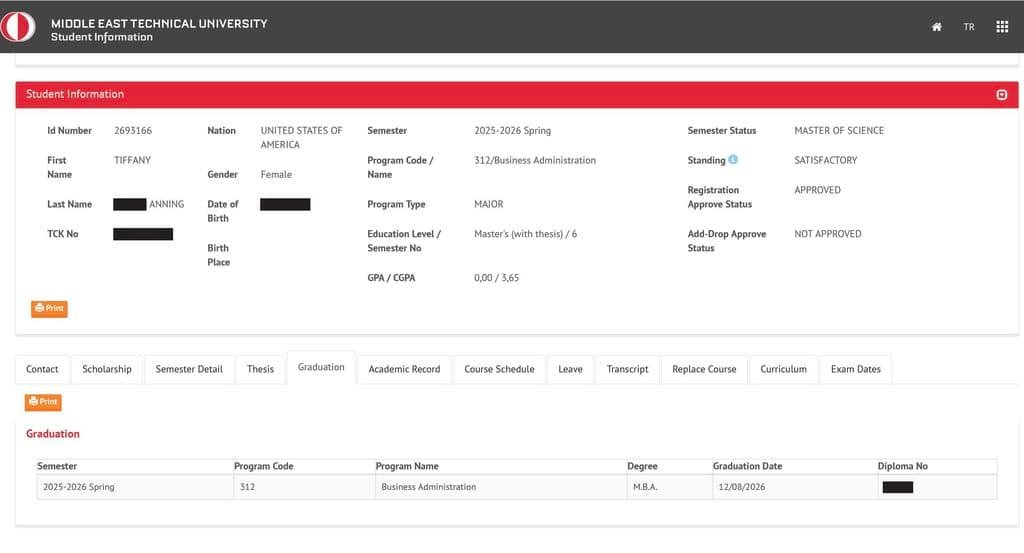Click the gender value Female

[x=276, y=174]
